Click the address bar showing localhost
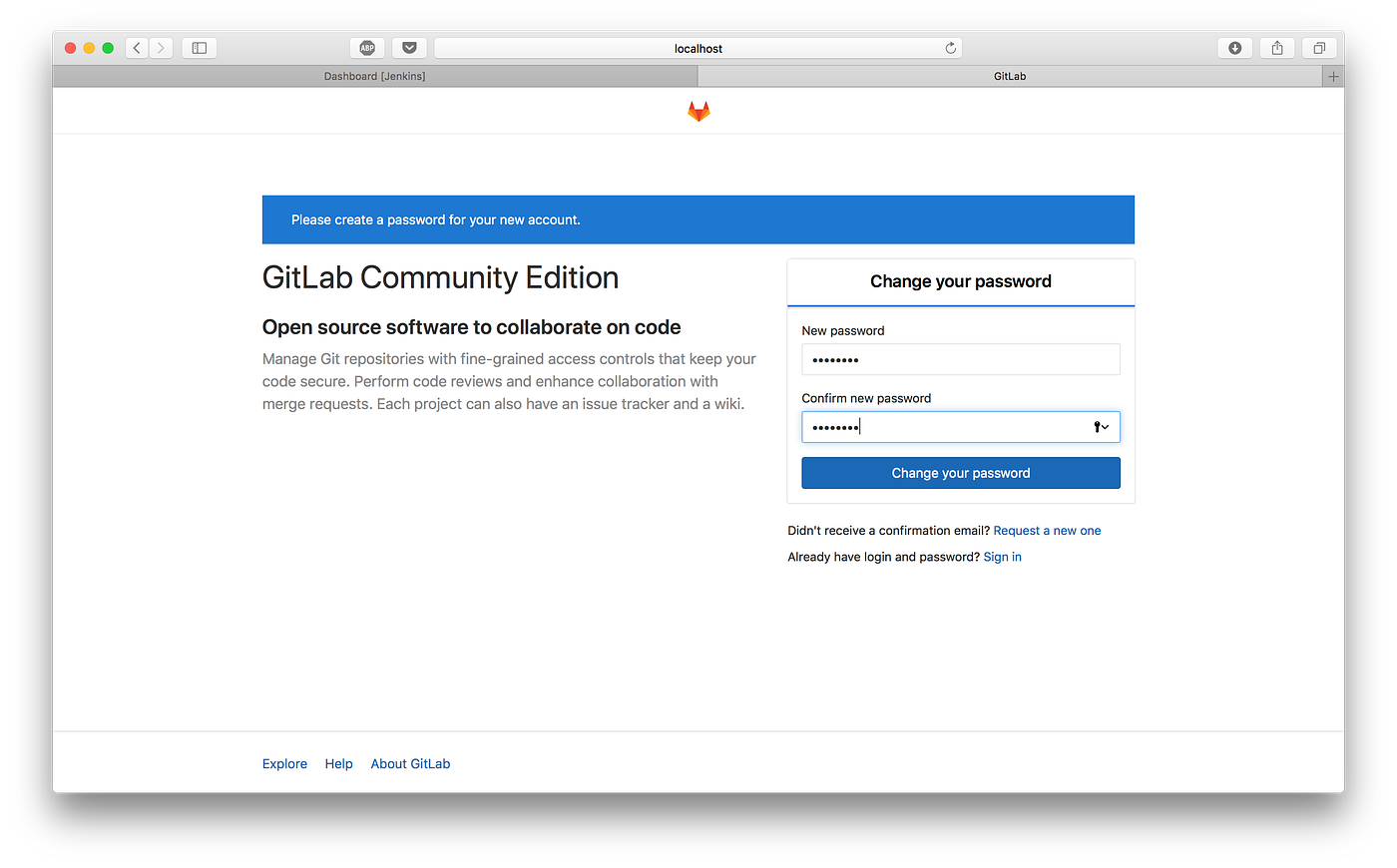Viewport: 1397px width, 868px height. 698,47
